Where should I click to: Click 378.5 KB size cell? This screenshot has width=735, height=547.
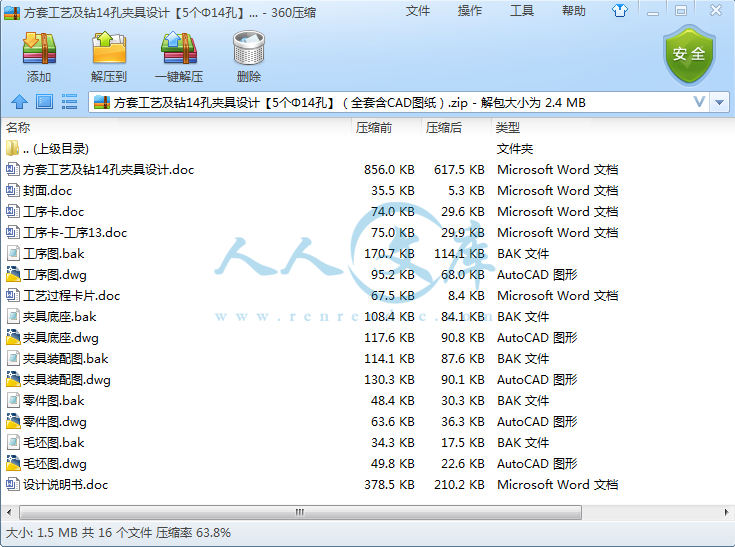click(x=389, y=484)
